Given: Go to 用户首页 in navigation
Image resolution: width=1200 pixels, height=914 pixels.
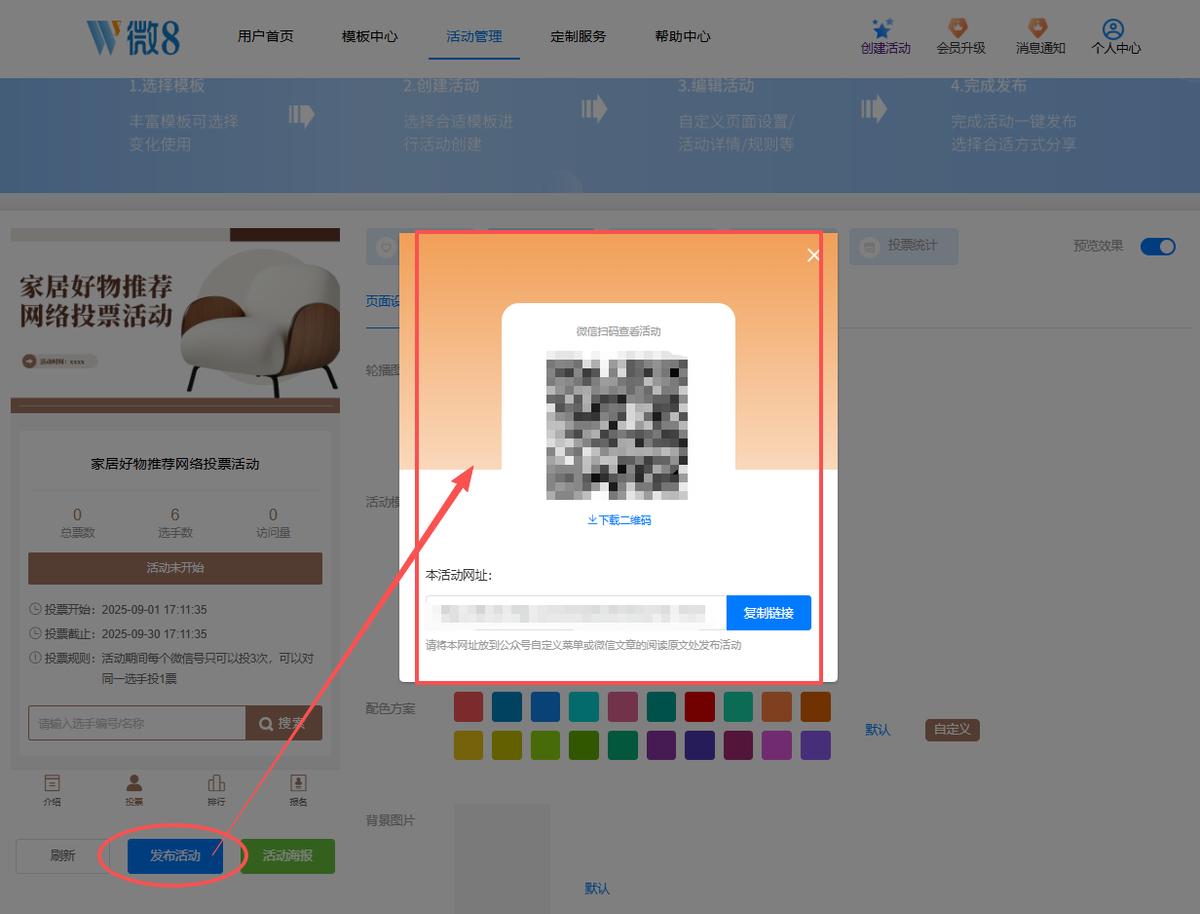Looking at the screenshot, I should tap(266, 36).
